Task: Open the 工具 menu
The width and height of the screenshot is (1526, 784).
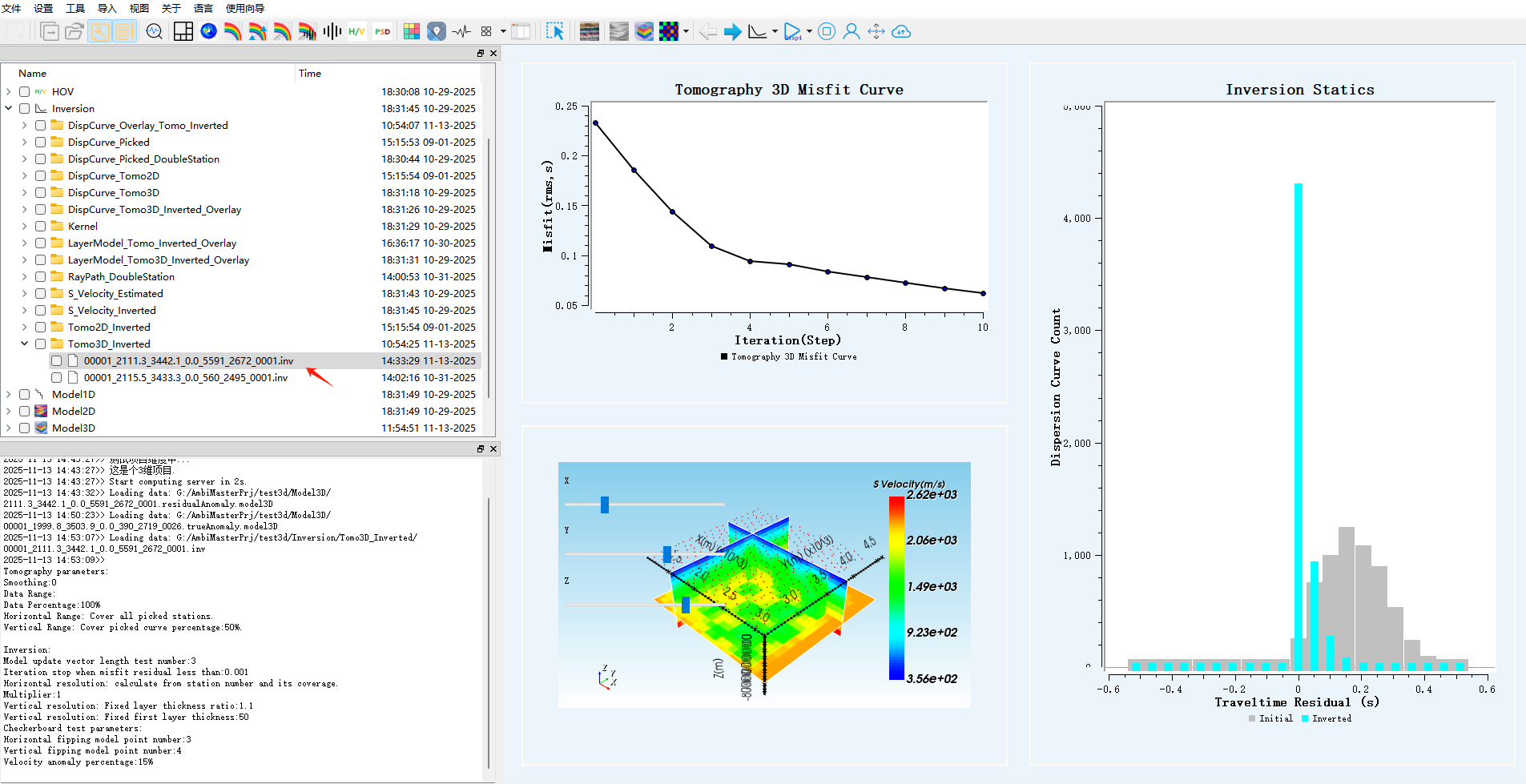Action: 75,8
